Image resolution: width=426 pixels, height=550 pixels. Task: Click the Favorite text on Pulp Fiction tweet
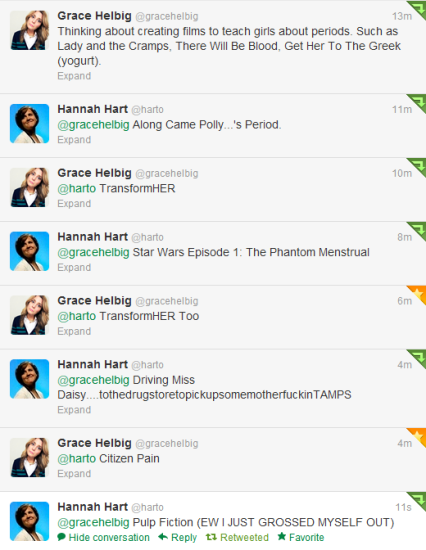pos(306,537)
